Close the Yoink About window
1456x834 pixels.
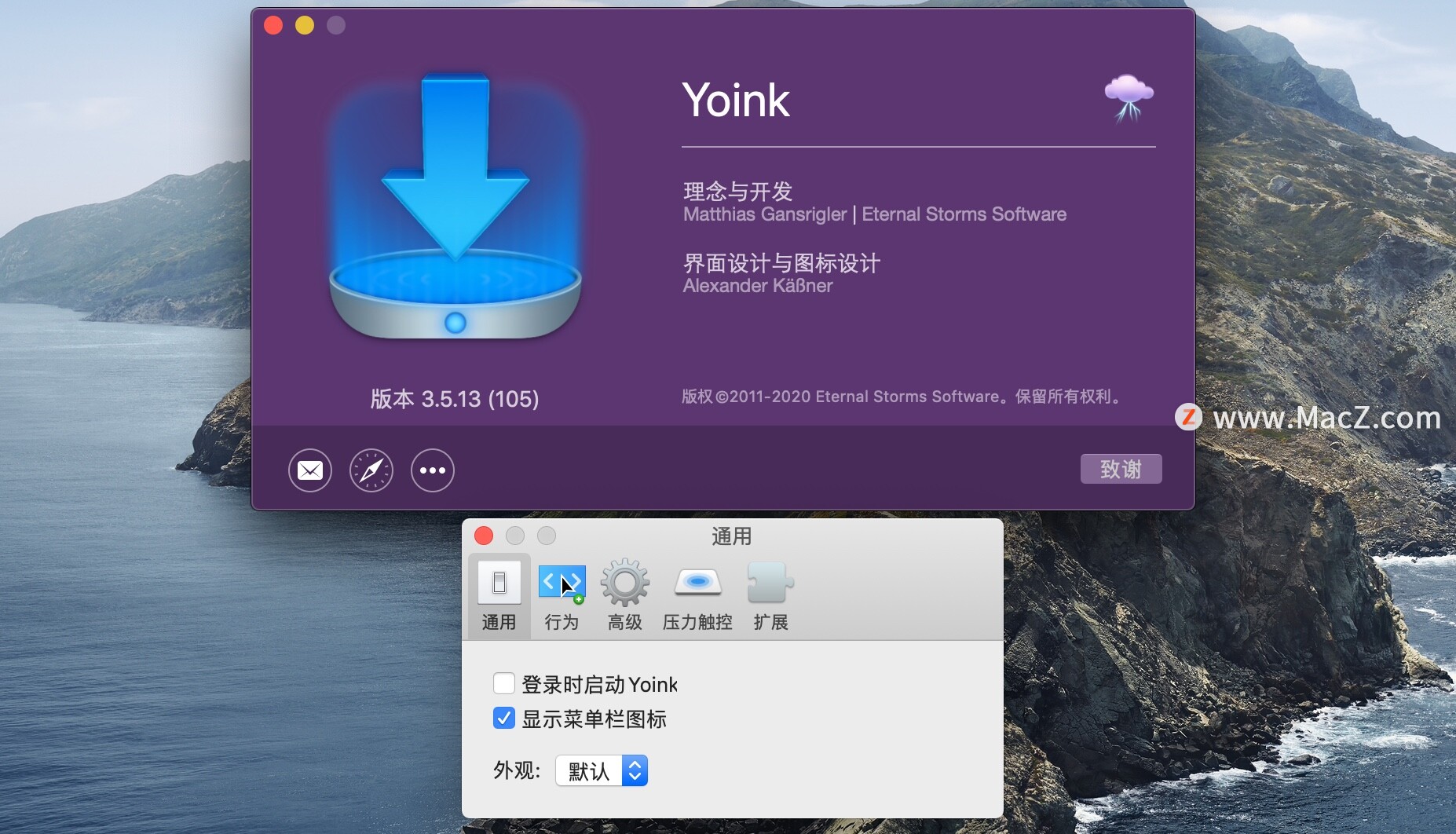coord(273,25)
